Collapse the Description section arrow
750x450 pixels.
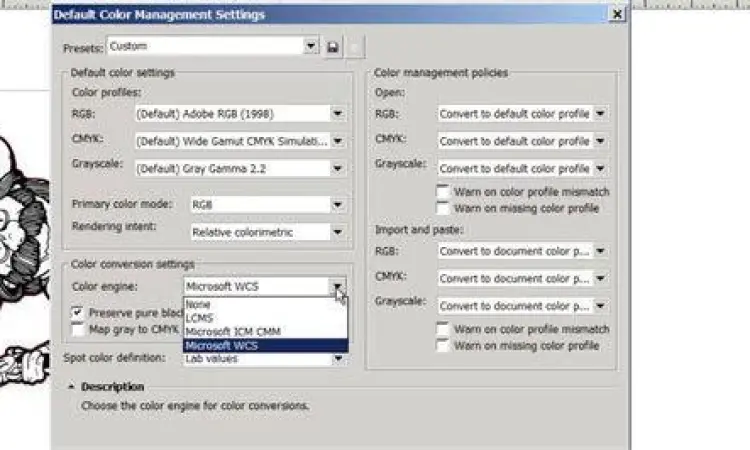(71, 387)
